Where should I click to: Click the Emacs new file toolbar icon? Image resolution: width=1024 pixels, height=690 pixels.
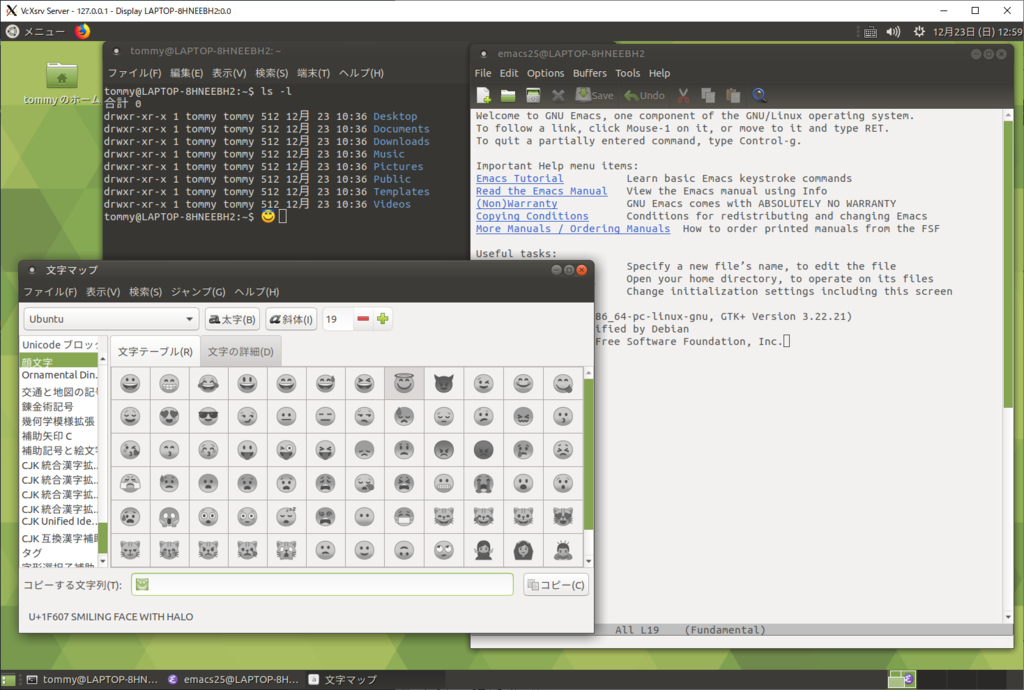[483, 95]
